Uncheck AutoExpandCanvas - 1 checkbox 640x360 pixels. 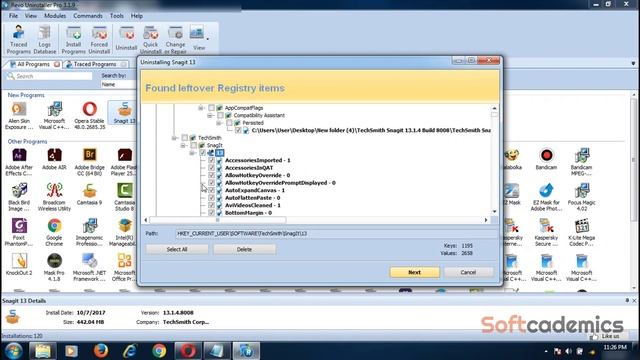coord(211,190)
